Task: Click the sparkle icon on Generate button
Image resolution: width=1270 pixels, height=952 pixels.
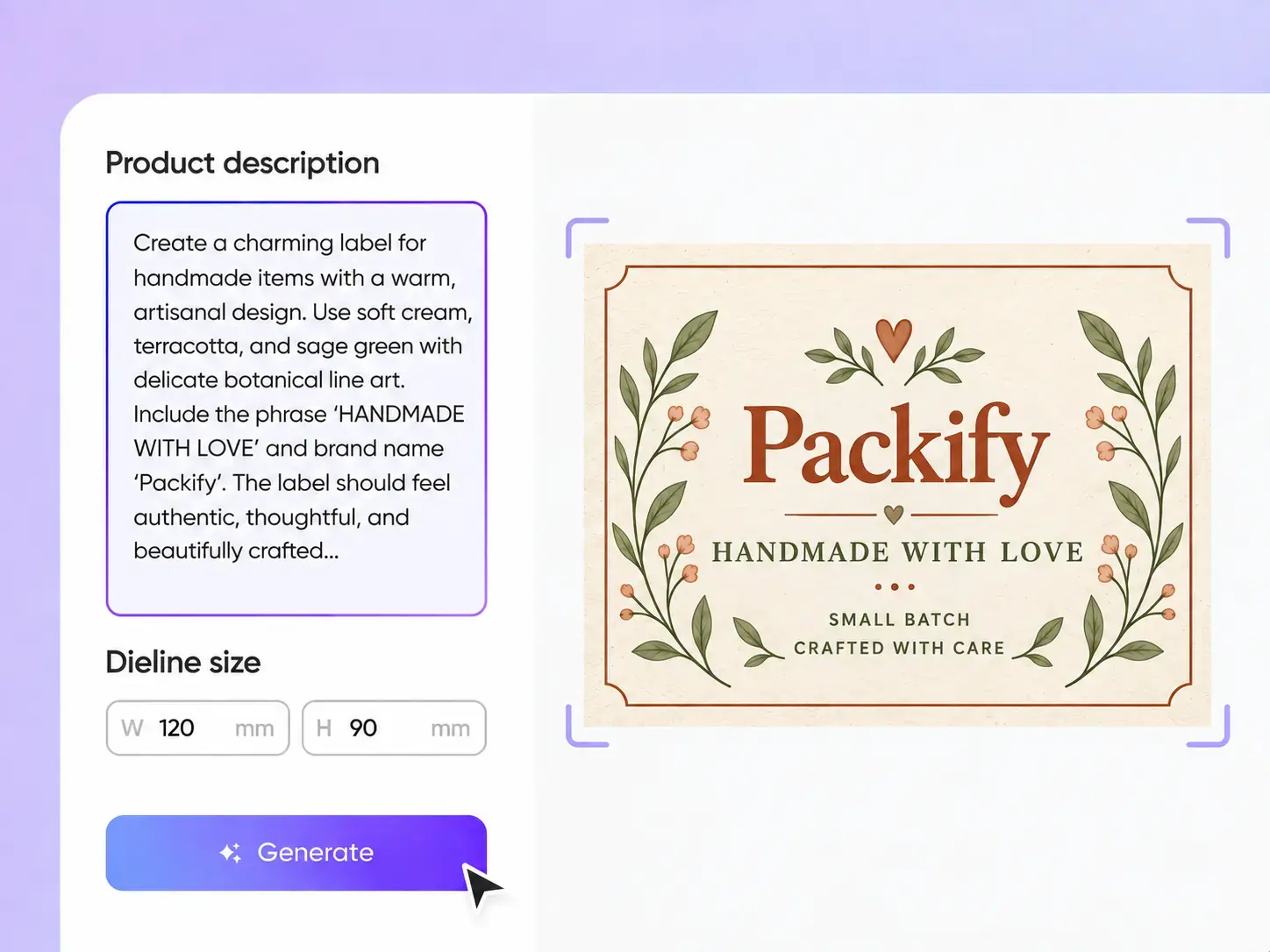Action: point(231,853)
